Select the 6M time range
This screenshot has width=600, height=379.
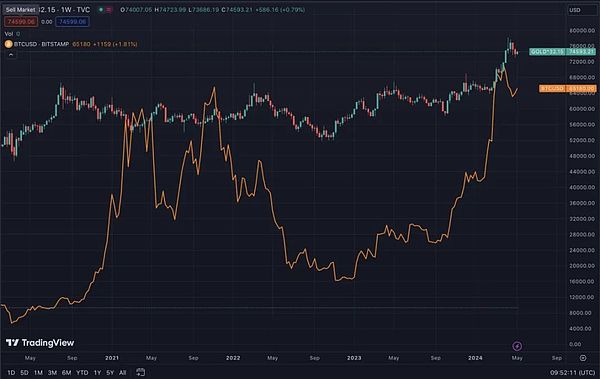tap(66, 372)
